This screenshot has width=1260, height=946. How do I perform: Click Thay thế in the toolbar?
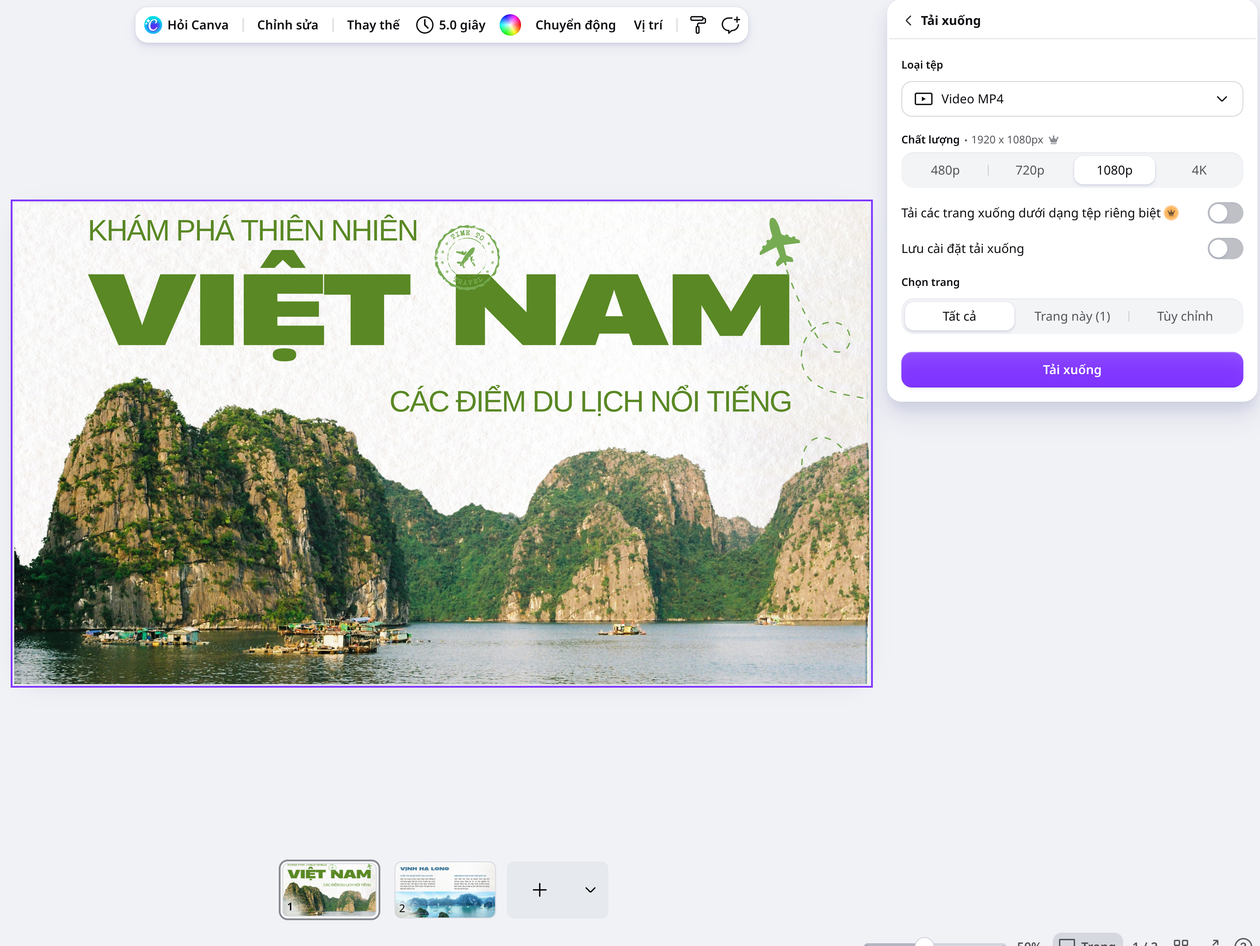[x=373, y=25]
